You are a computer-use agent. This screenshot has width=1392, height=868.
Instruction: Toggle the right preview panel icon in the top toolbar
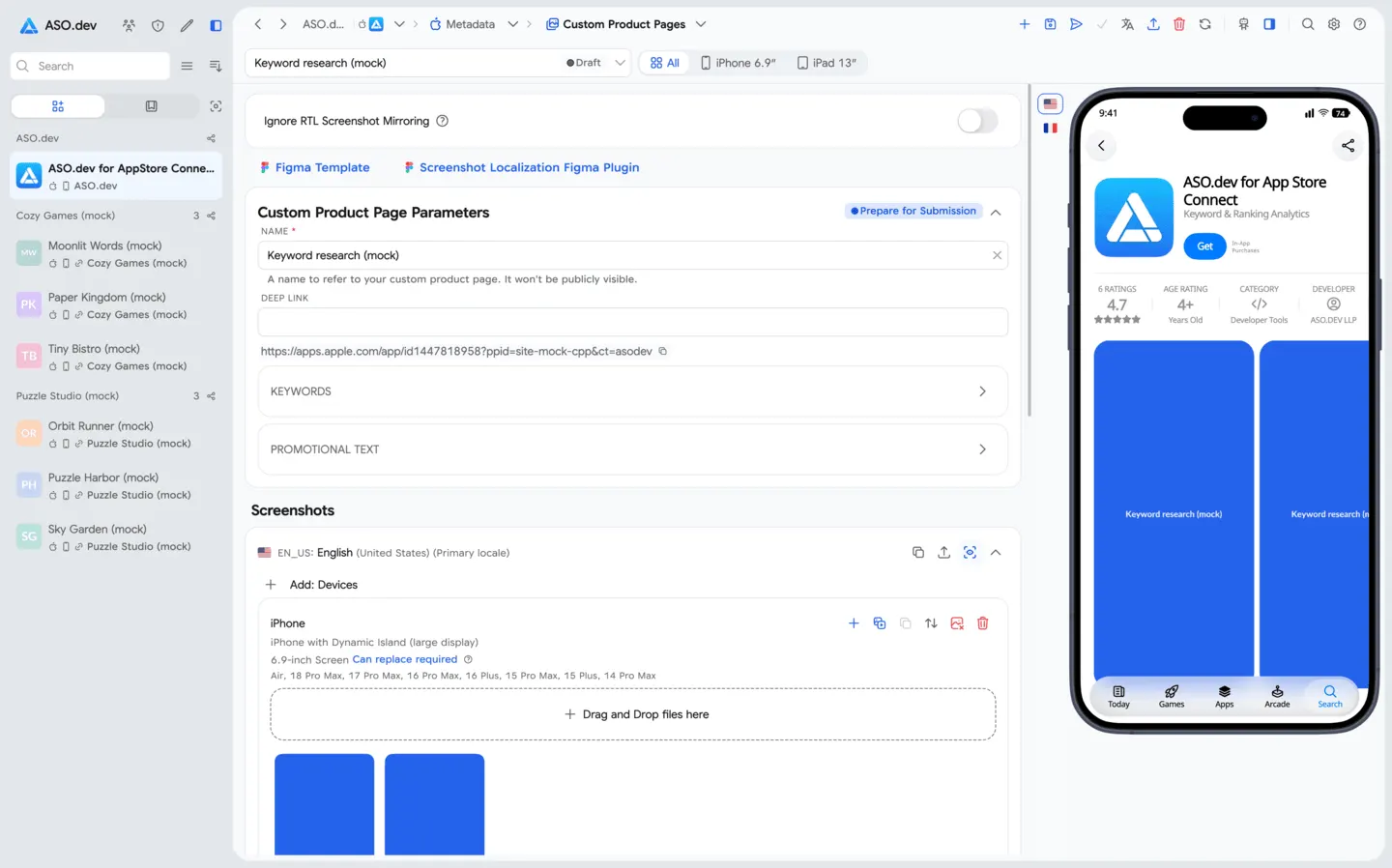pos(1269,24)
